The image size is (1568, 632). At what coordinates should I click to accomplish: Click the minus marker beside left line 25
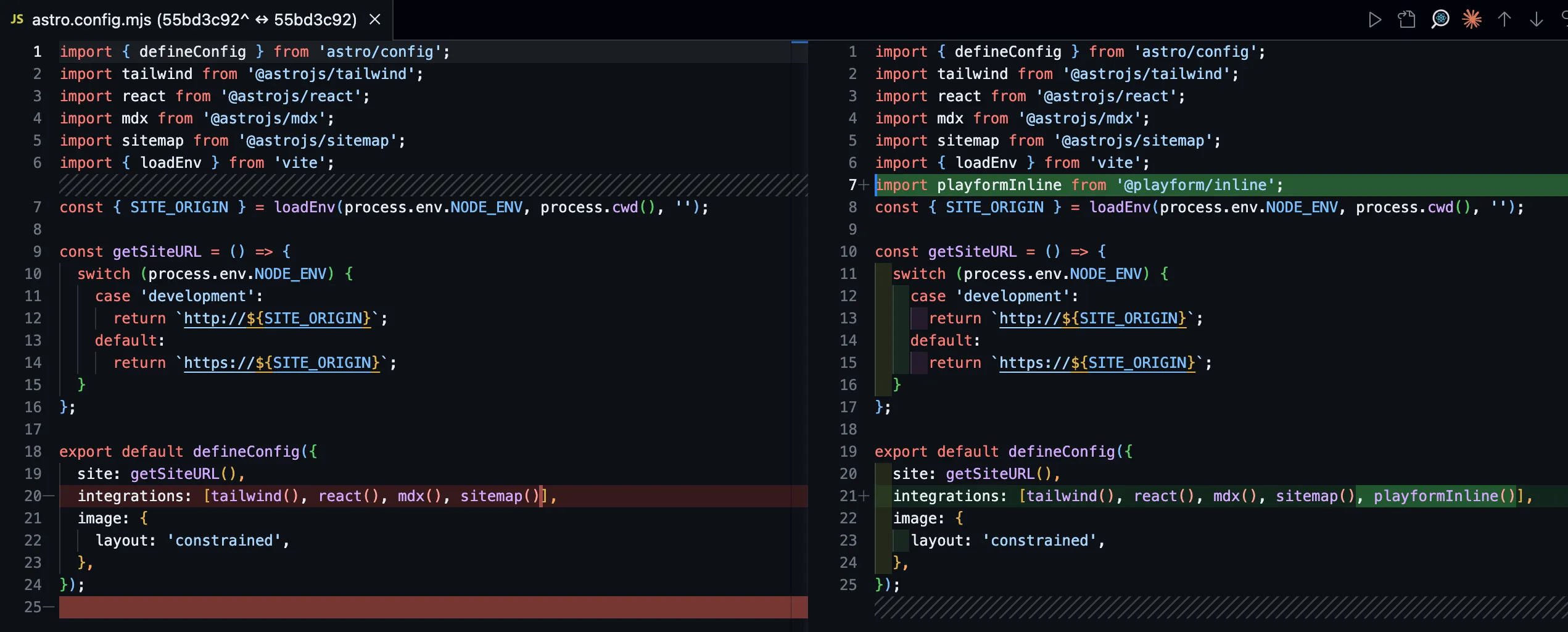[49, 607]
